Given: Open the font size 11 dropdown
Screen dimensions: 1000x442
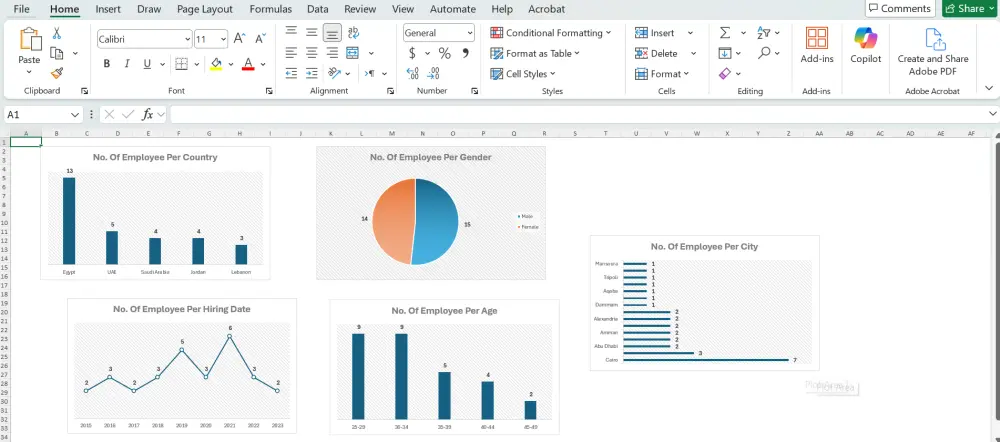Looking at the screenshot, I should pyautogui.click(x=223, y=40).
